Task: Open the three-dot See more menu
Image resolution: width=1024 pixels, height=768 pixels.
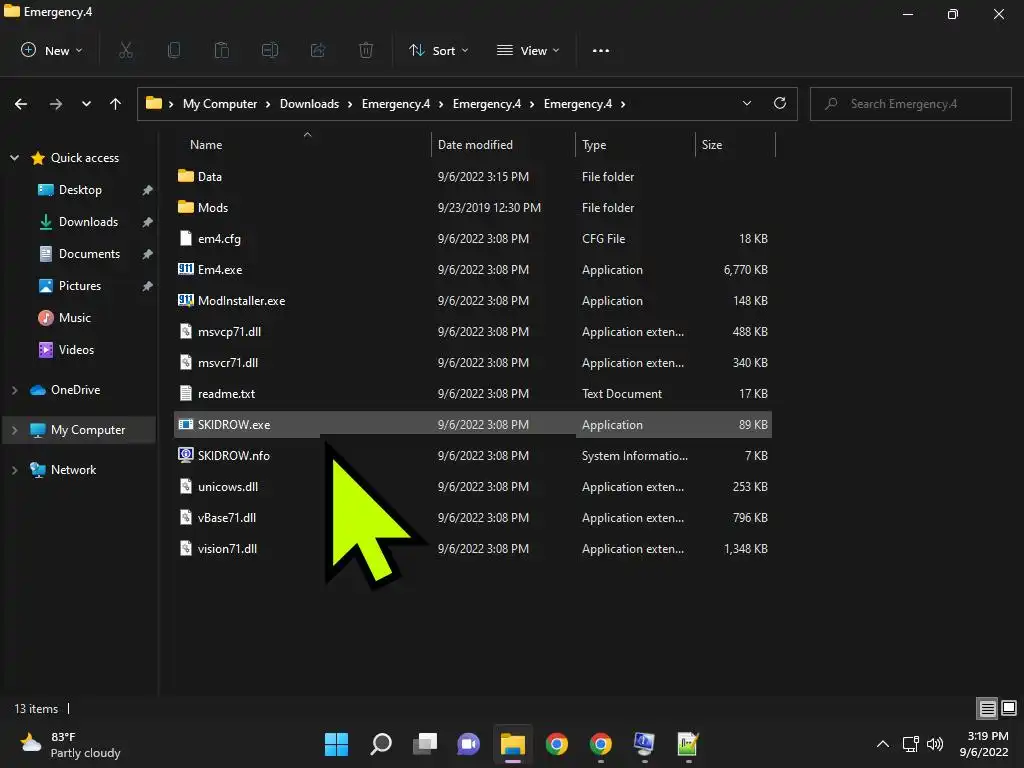Action: (x=601, y=50)
